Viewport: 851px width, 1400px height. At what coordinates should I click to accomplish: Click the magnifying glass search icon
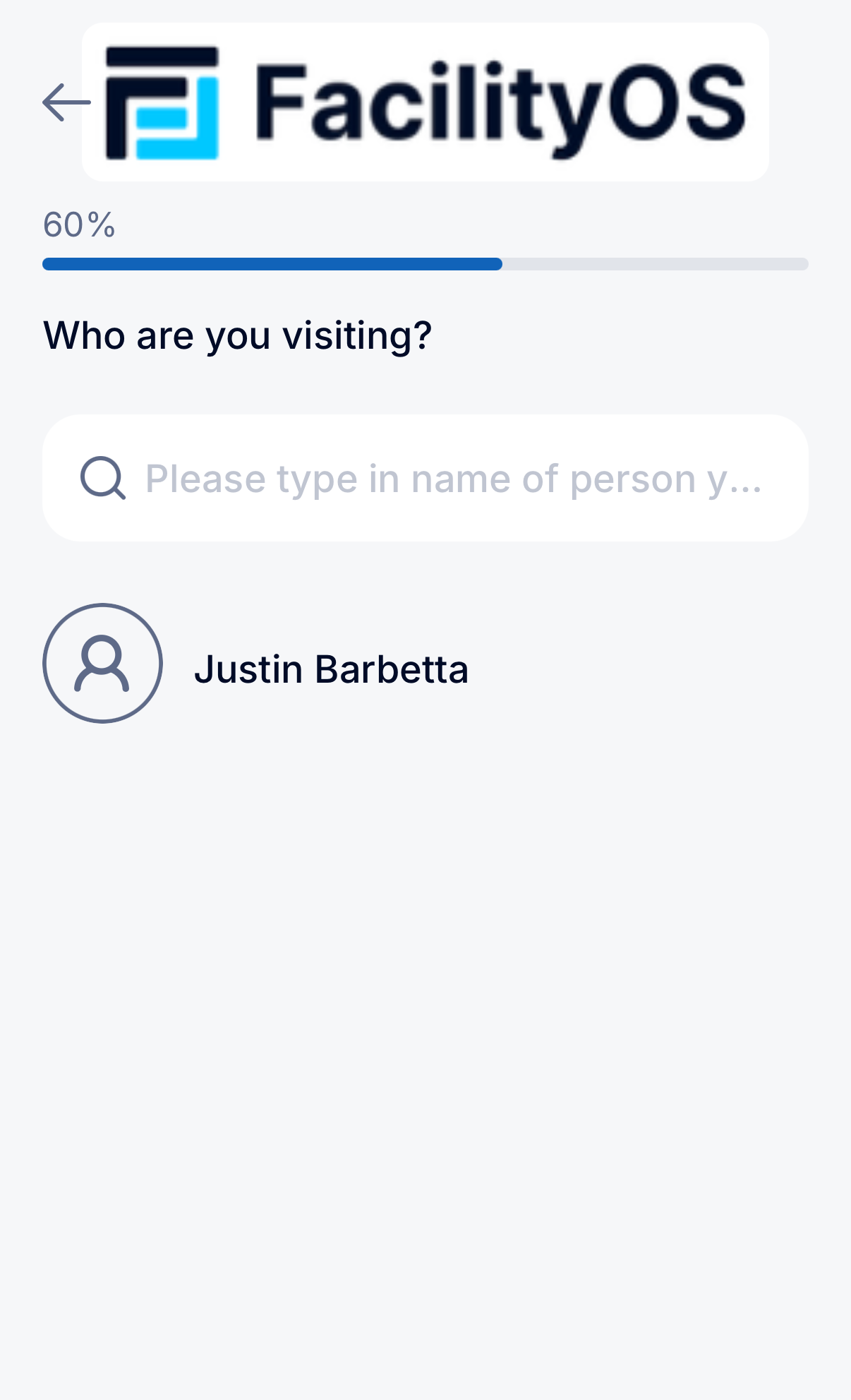tap(103, 478)
